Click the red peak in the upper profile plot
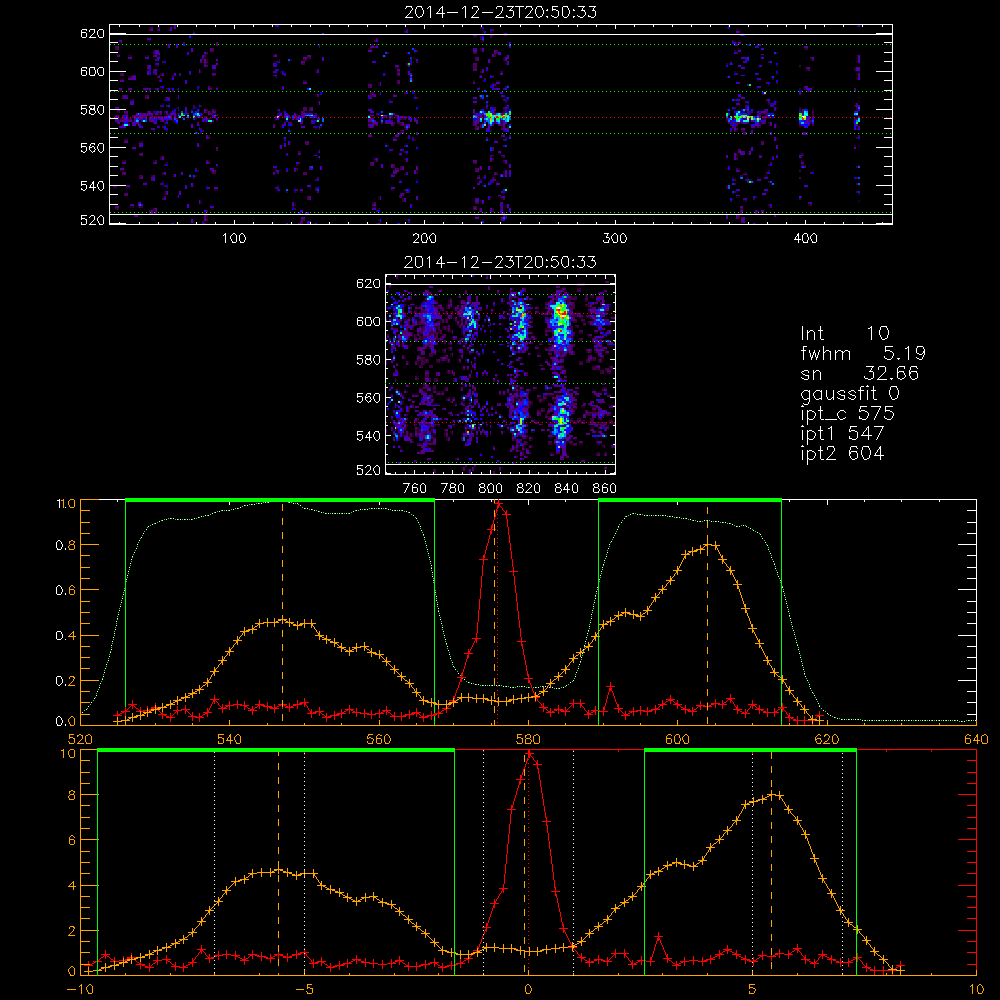The image size is (1000, 1000). click(499, 505)
